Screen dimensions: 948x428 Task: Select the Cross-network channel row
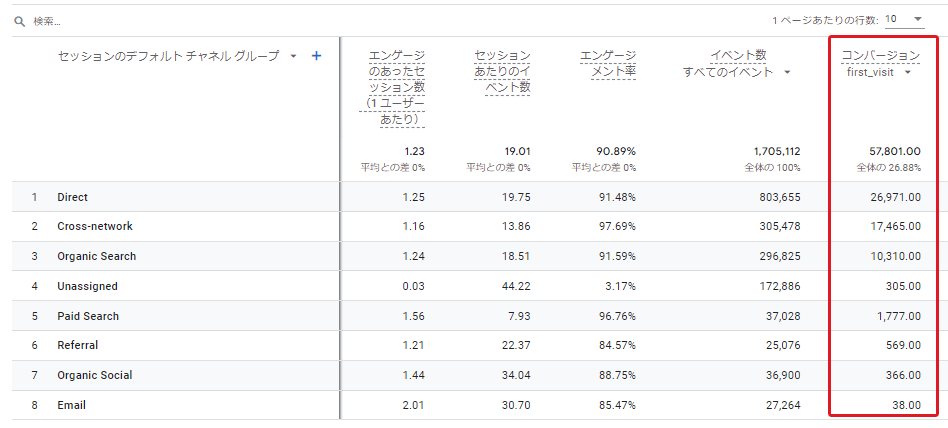(473, 226)
